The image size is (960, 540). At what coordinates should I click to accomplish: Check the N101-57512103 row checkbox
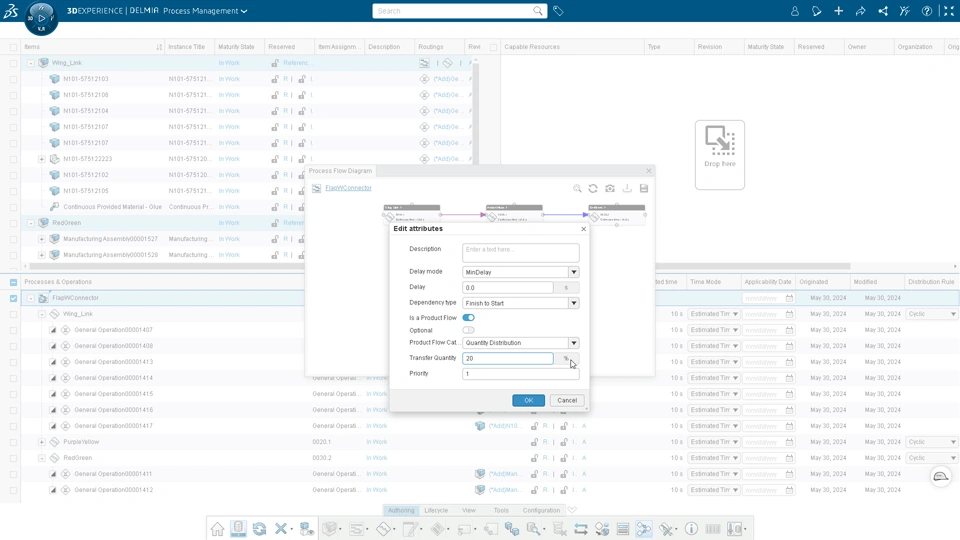click(13, 79)
